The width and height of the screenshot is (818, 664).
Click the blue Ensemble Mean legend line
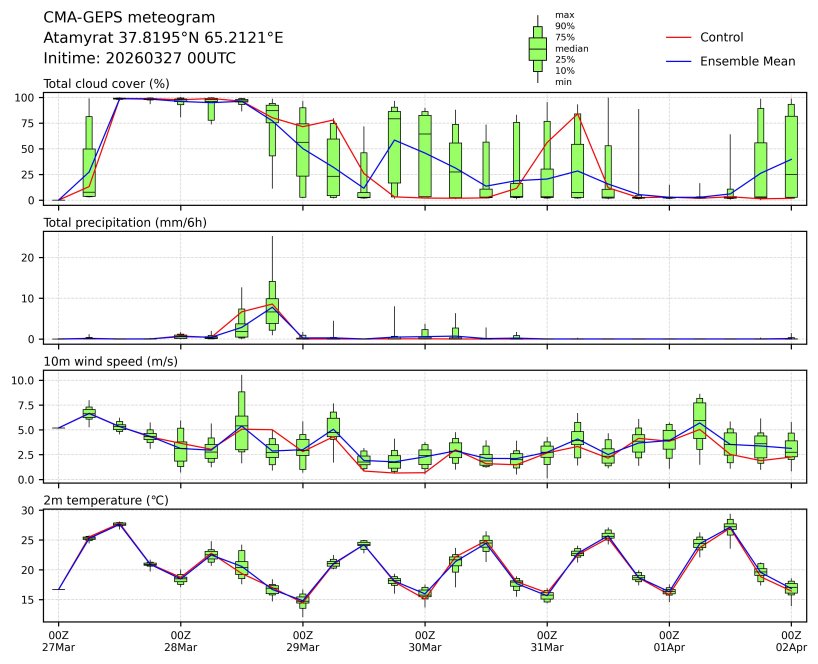679,61
